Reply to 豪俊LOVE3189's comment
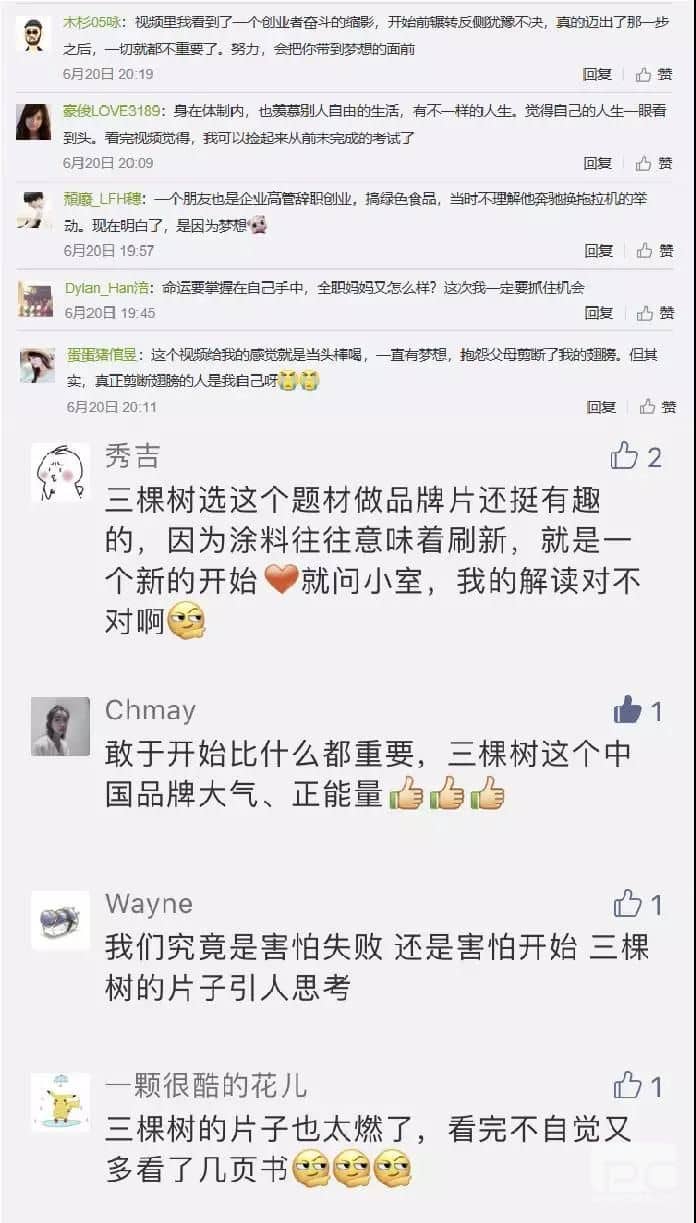 [x=598, y=164]
